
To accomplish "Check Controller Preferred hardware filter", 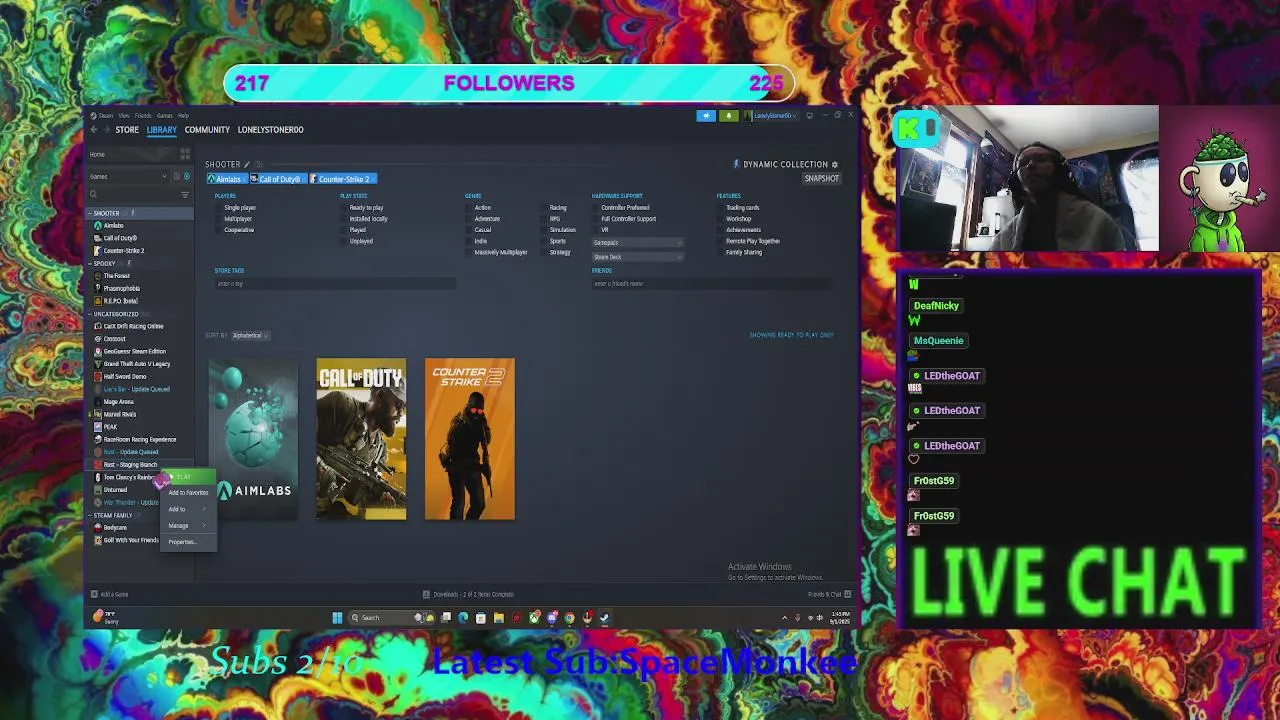I will pos(597,208).
